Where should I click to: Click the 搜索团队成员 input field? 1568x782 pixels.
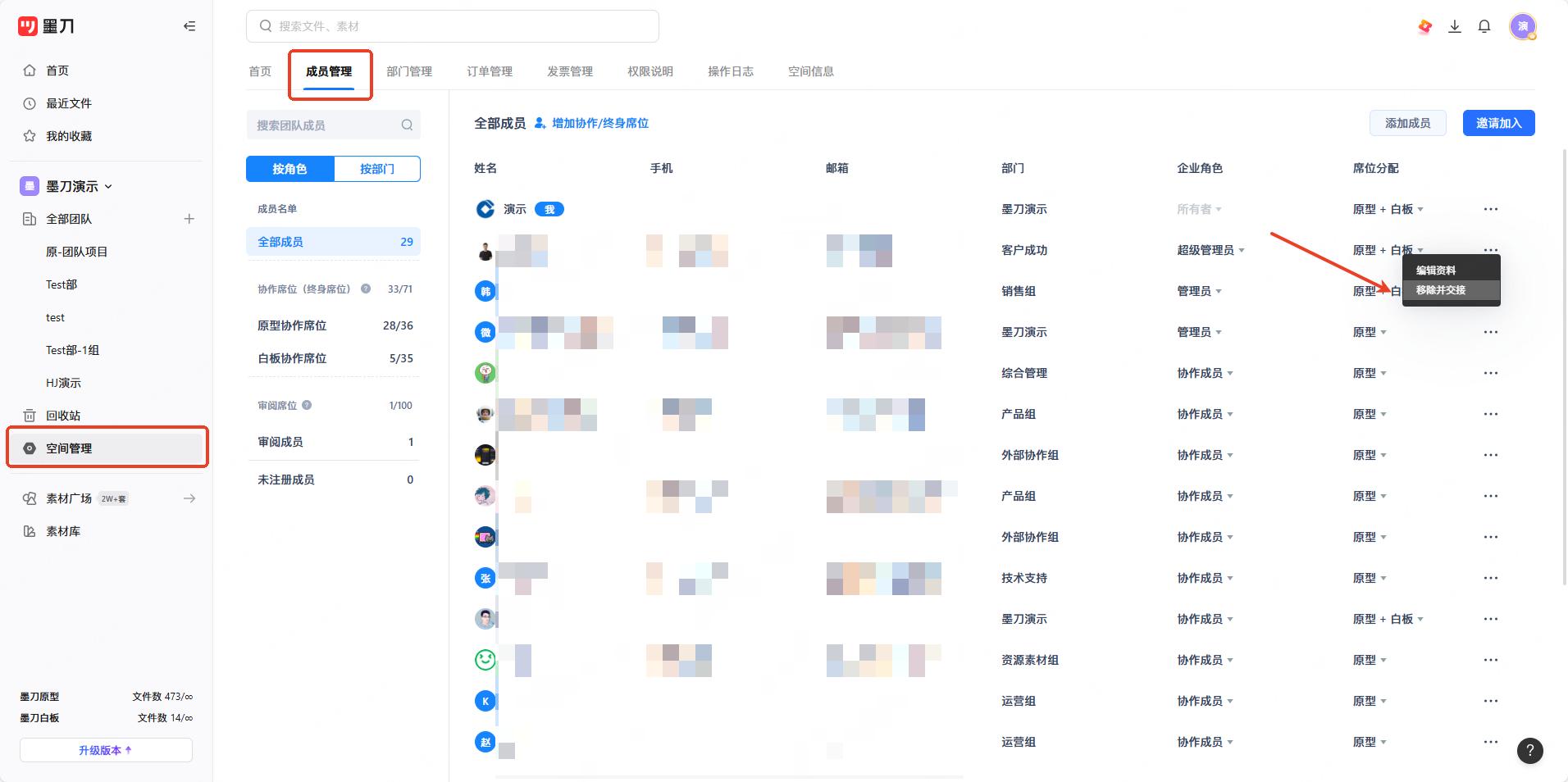[334, 125]
